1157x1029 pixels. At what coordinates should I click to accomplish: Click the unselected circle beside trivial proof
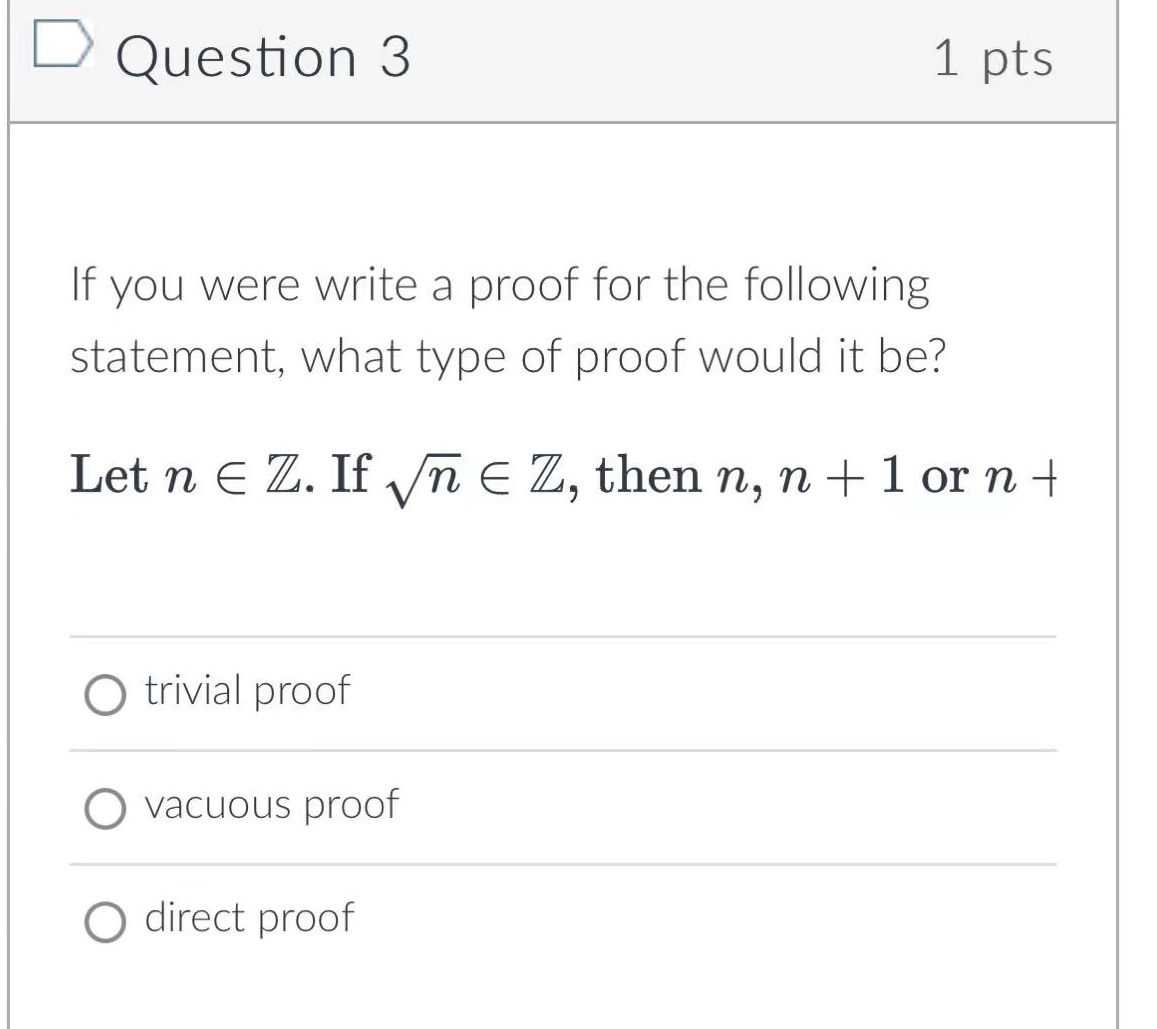tap(105, 691)
